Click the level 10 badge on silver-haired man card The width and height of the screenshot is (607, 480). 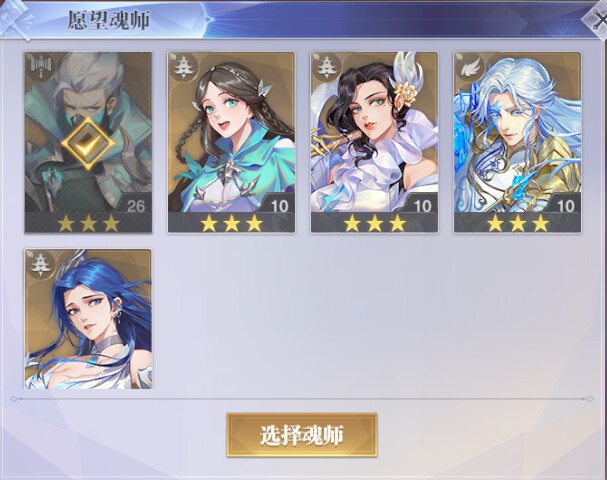click(x=565, y=205)
